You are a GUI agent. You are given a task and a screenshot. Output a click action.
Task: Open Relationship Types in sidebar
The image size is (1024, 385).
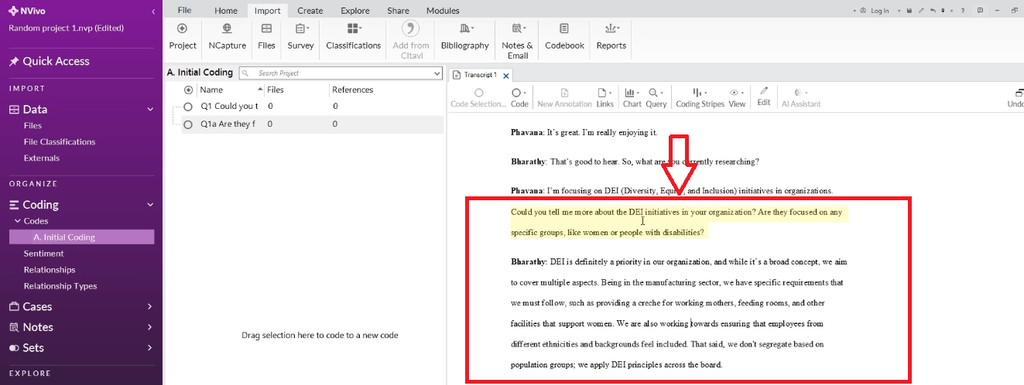point(60,286)
